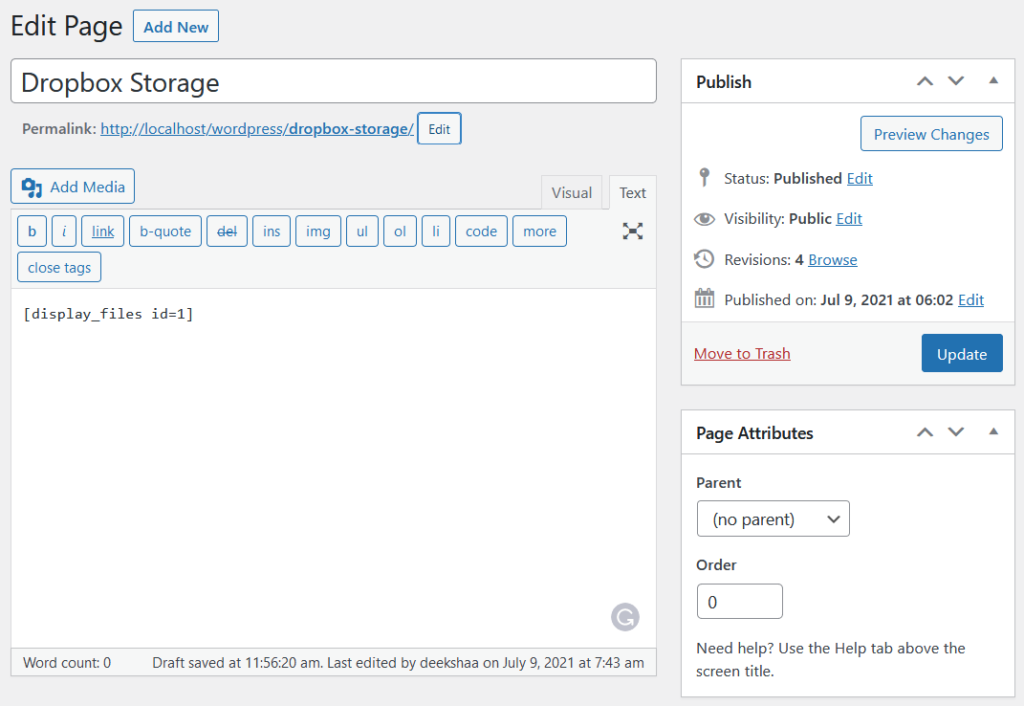Switch to the Visual editor tab
The width and height of the screenshot is (1024, 706).
point(572,192)
